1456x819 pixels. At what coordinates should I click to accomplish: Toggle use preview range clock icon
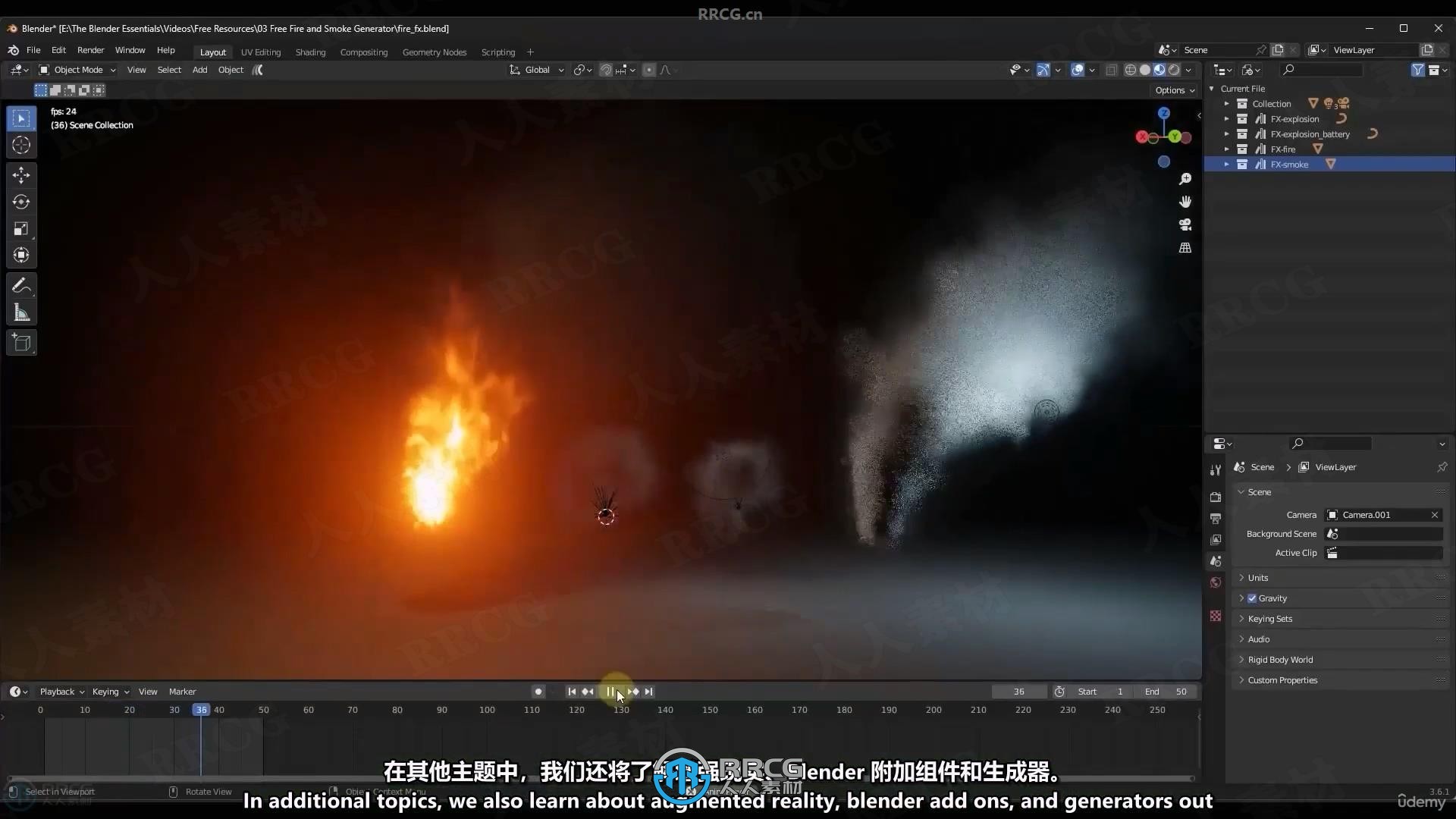(x=1059, y=692)
